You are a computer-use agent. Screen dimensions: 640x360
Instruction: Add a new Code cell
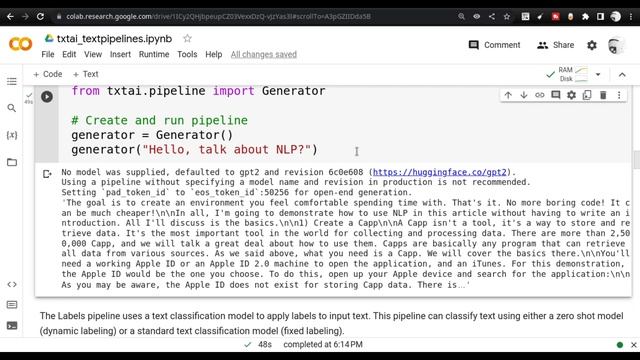pyautogui.click(x=47, y=74)
